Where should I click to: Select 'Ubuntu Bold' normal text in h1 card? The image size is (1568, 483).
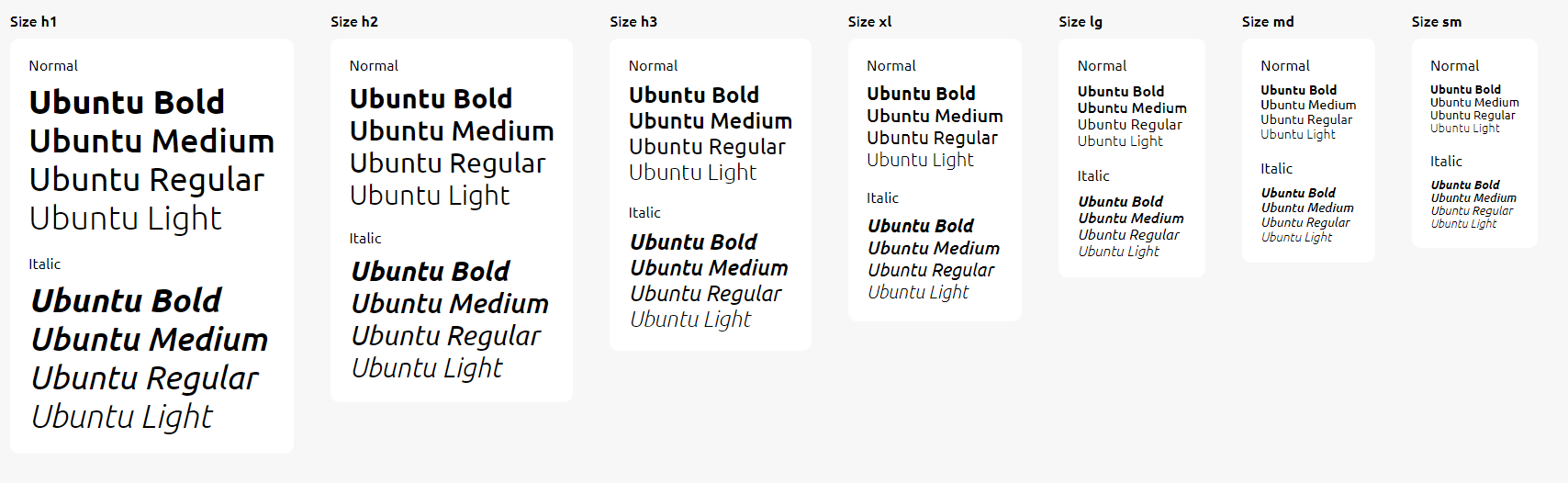[x=127, y=102]
